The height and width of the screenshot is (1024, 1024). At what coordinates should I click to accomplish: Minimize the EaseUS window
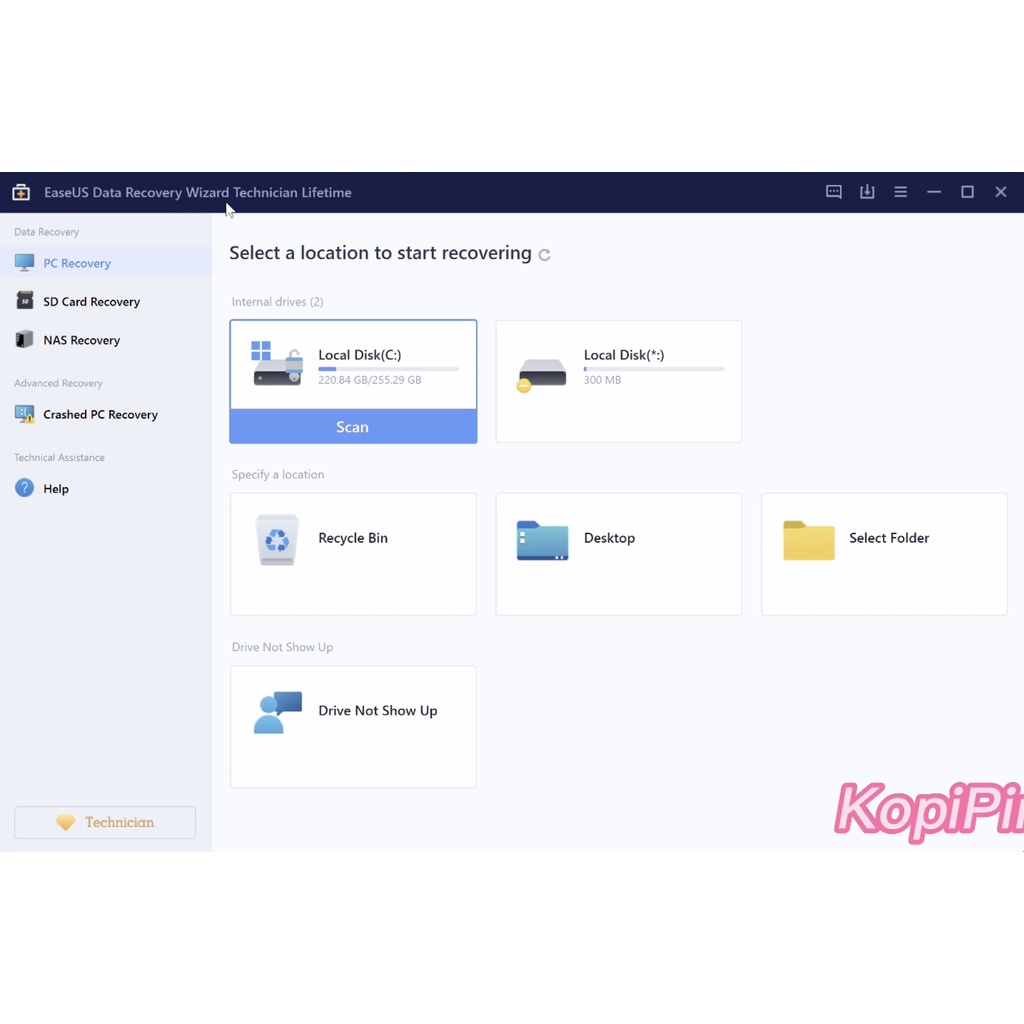click(934, 191)
